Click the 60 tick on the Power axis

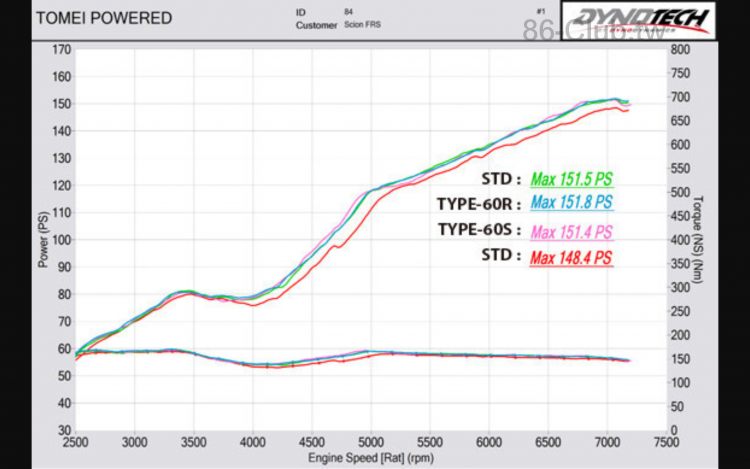click(x=64, y=349)
